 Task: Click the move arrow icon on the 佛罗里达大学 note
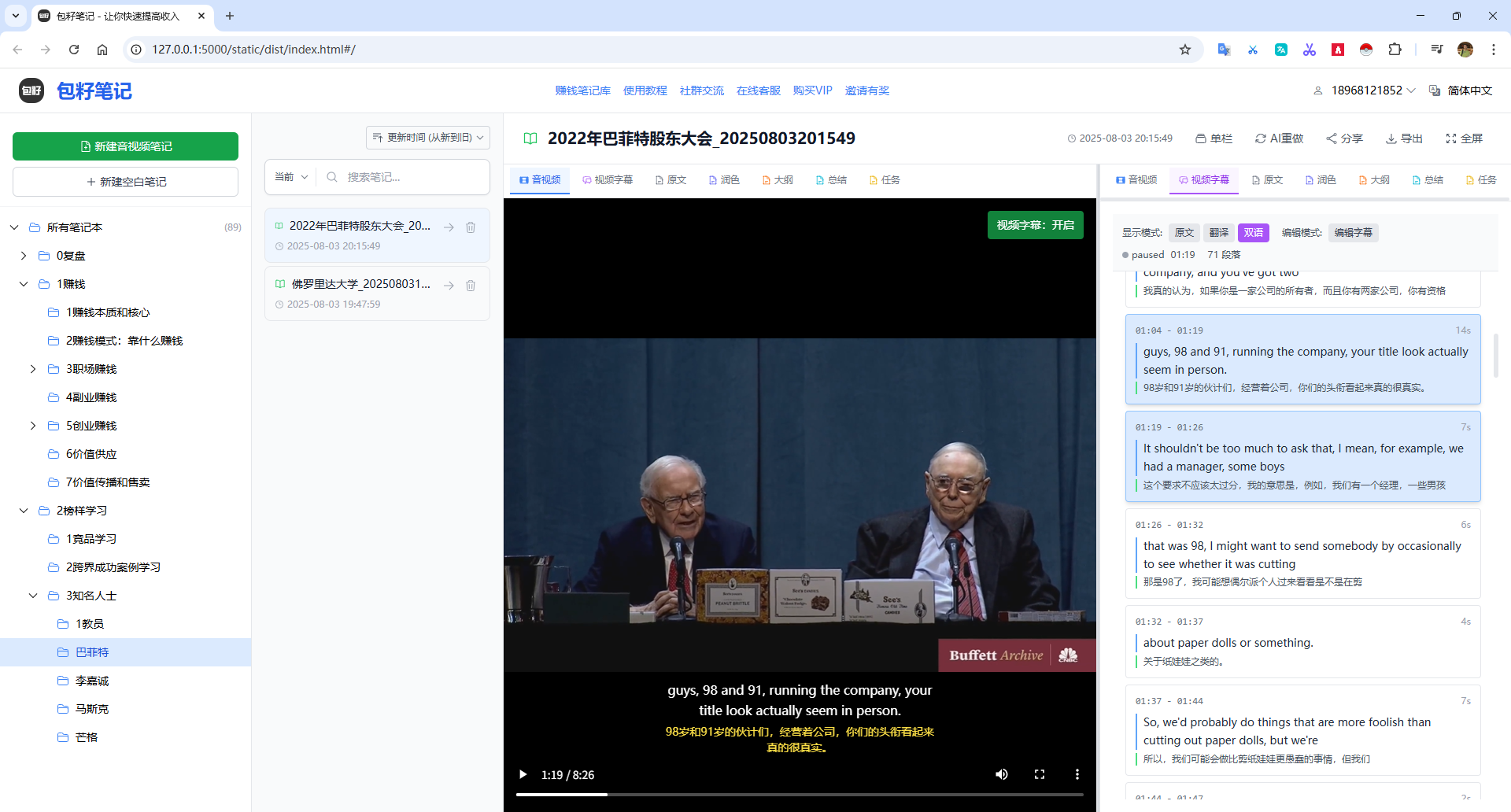pyautogui.click(x=449, y=286)
